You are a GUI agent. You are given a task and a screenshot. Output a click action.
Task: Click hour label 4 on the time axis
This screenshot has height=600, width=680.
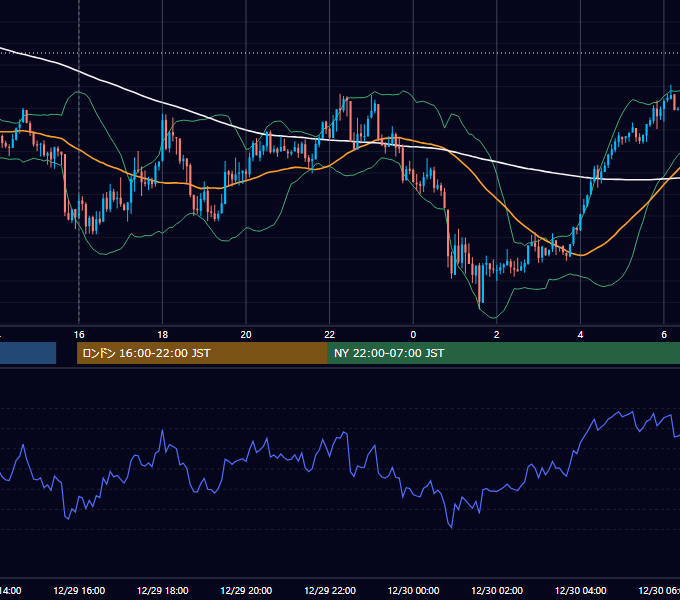580,335
